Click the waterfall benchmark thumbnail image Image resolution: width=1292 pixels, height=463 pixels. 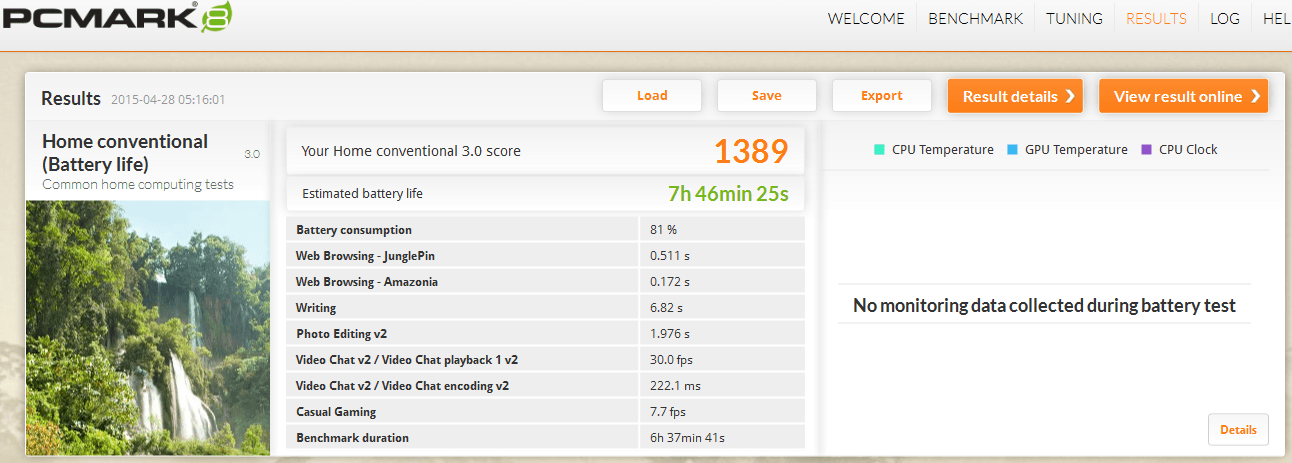point(147,328)
